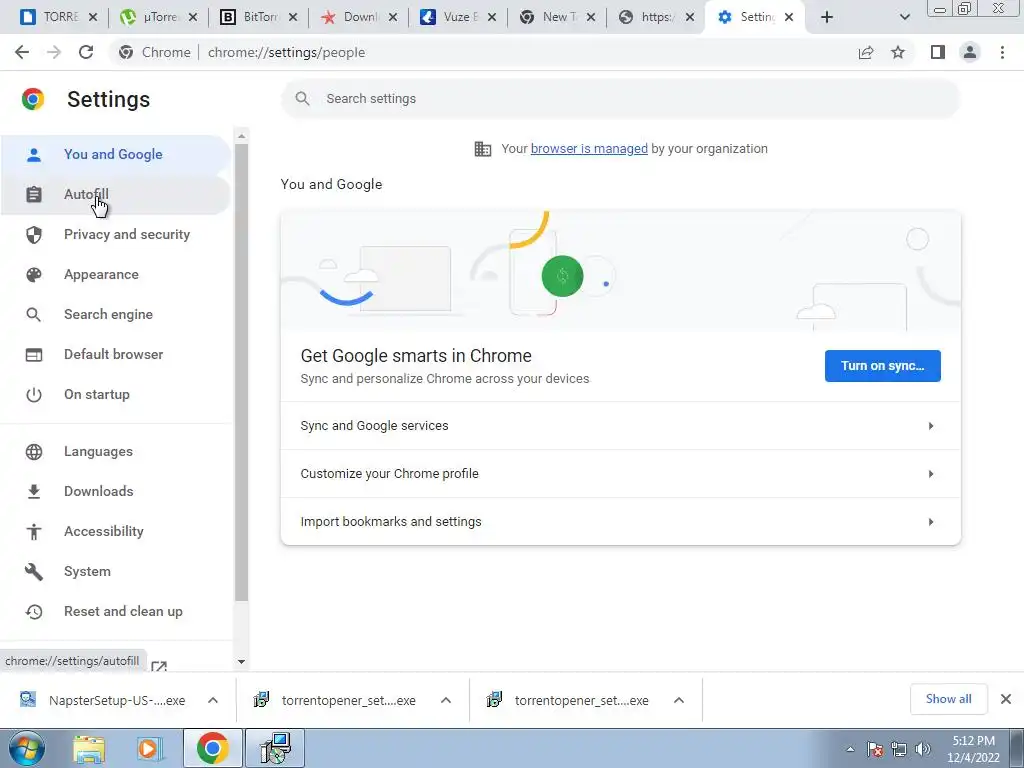Click Turn on sync button
Viewport: 1024px width, 768px height.
882,366
